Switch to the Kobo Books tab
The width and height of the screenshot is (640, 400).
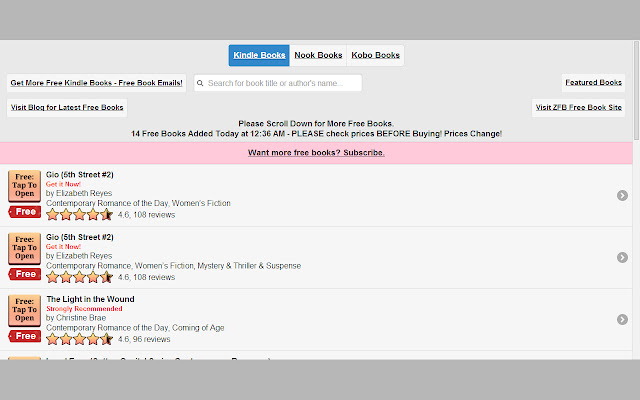tap(376, 55)
